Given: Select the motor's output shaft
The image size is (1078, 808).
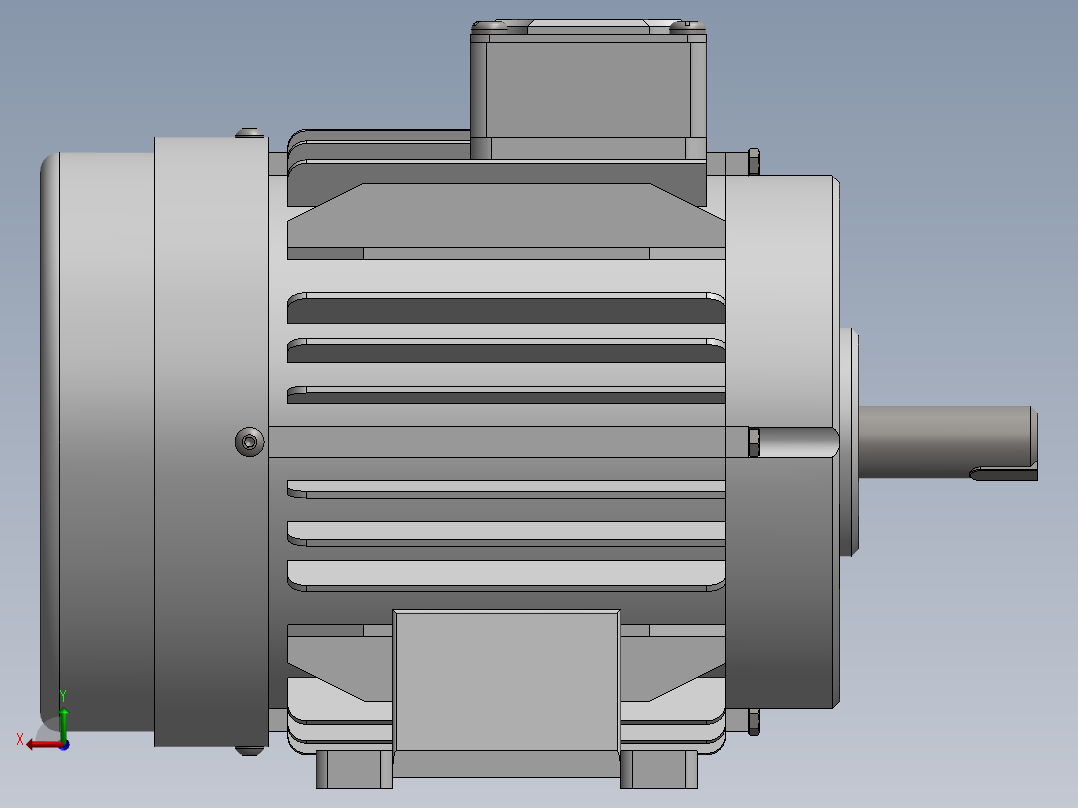Looking at the screenshot, I should tap(947, 442).
